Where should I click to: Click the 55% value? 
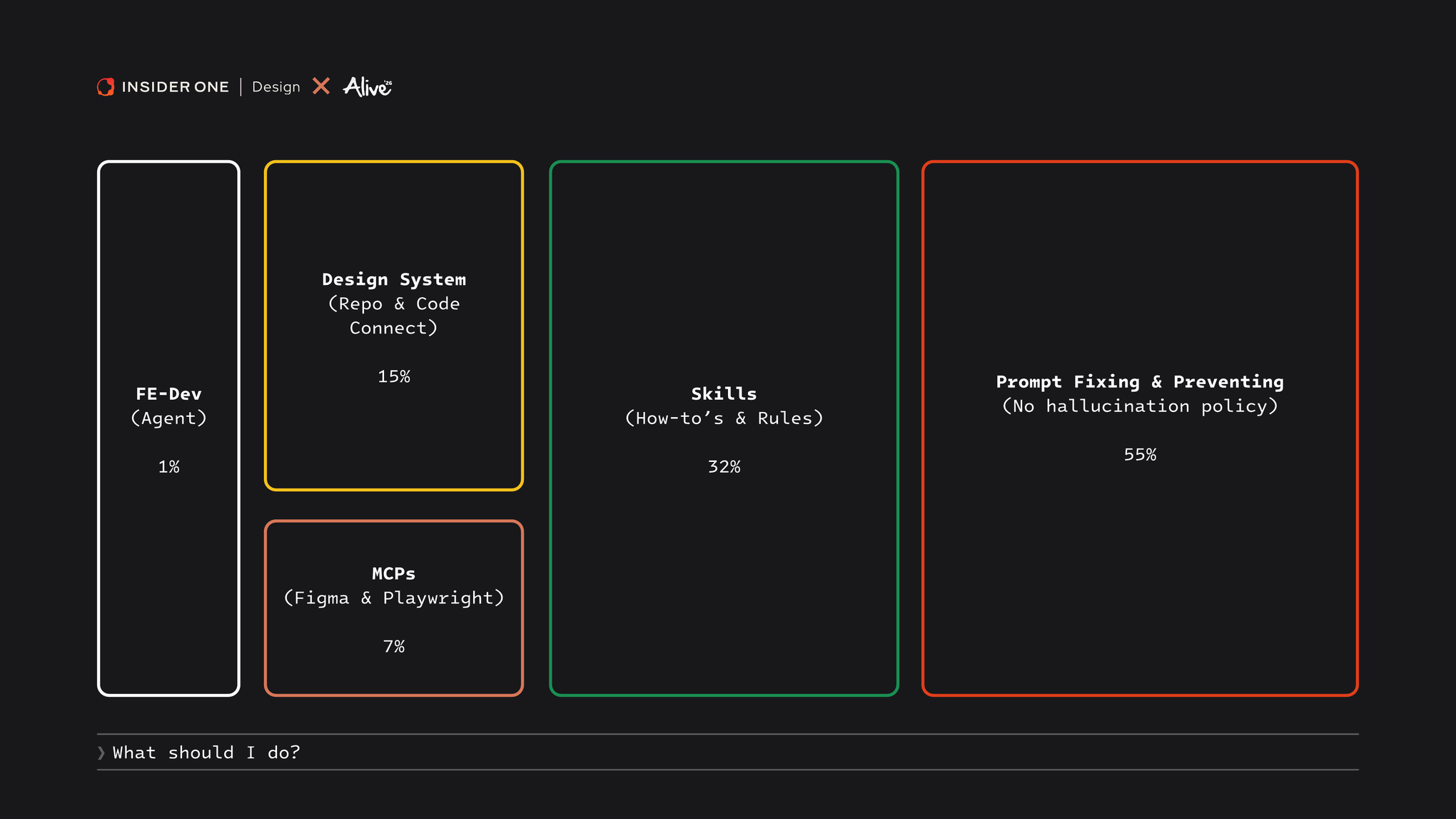click(x=1140, y=455)
